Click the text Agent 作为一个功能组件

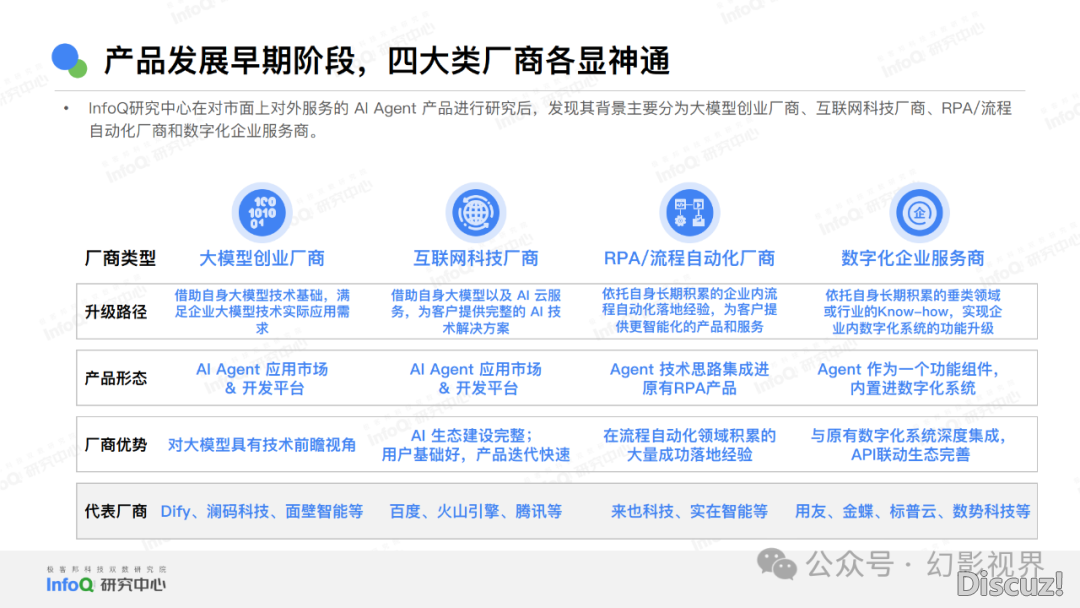908,370
